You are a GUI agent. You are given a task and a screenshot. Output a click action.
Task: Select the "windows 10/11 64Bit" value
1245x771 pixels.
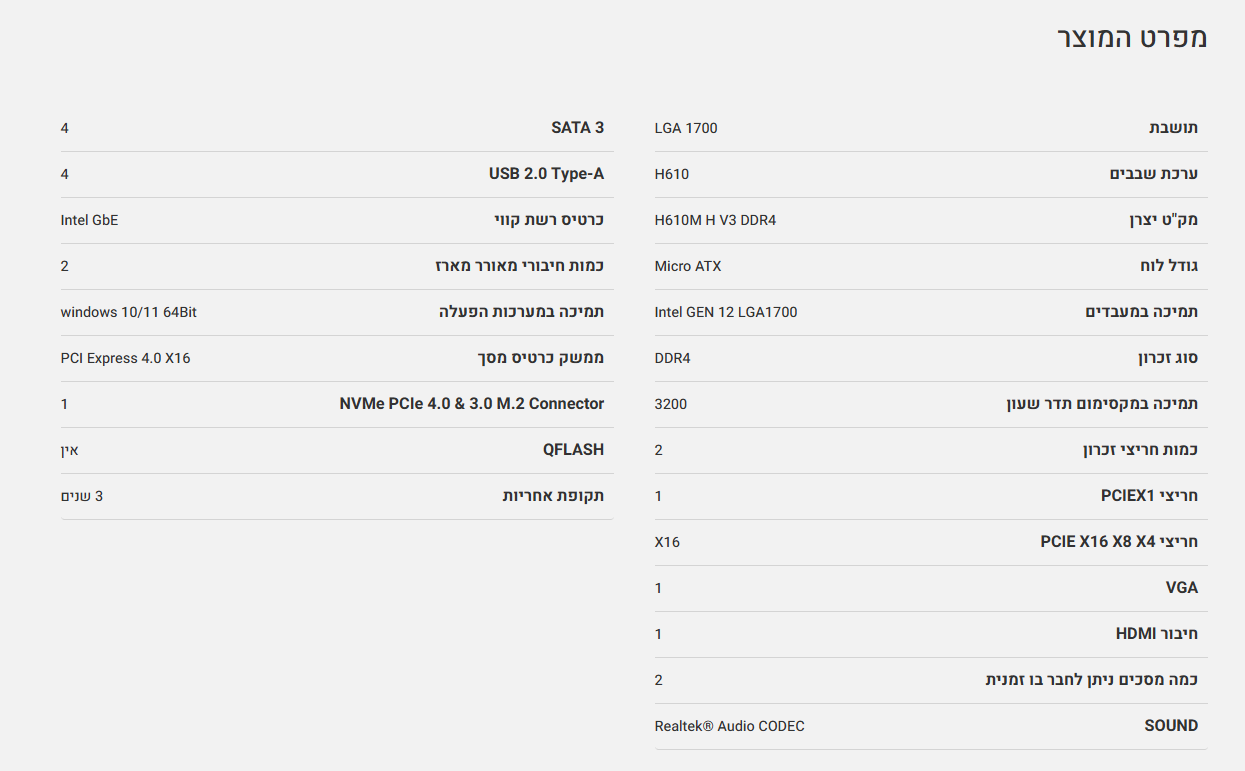128,312
